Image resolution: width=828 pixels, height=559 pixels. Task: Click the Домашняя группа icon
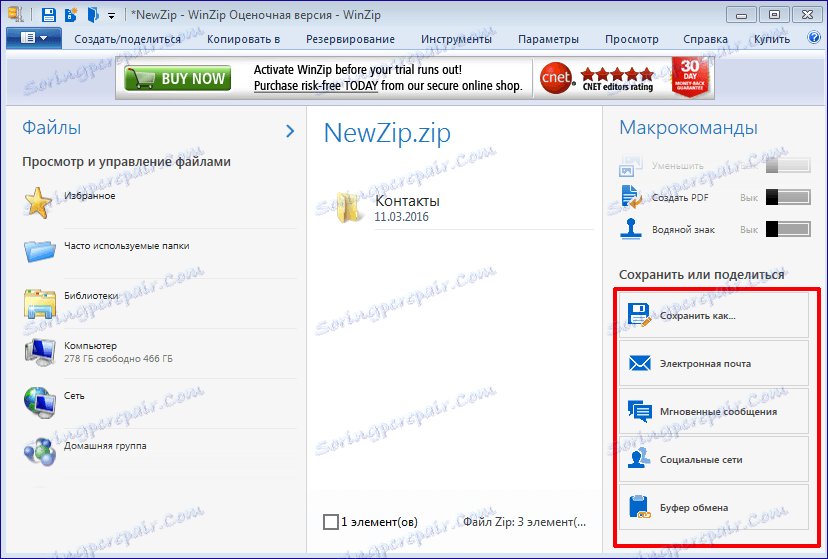click(x=40, y=452)
